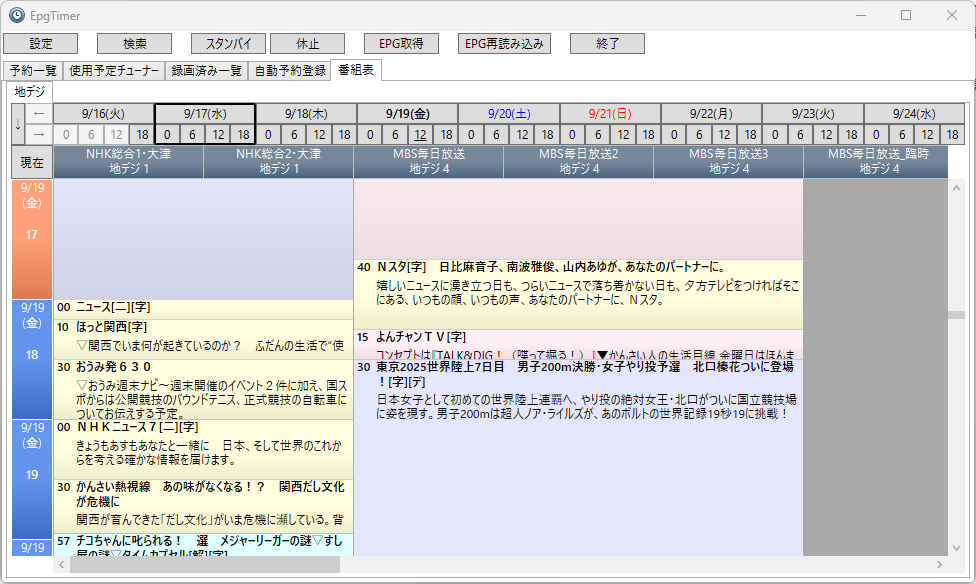Click the horizontal scrollbar right arrow
The image size is (976, 584).
(x=941, y=565)
